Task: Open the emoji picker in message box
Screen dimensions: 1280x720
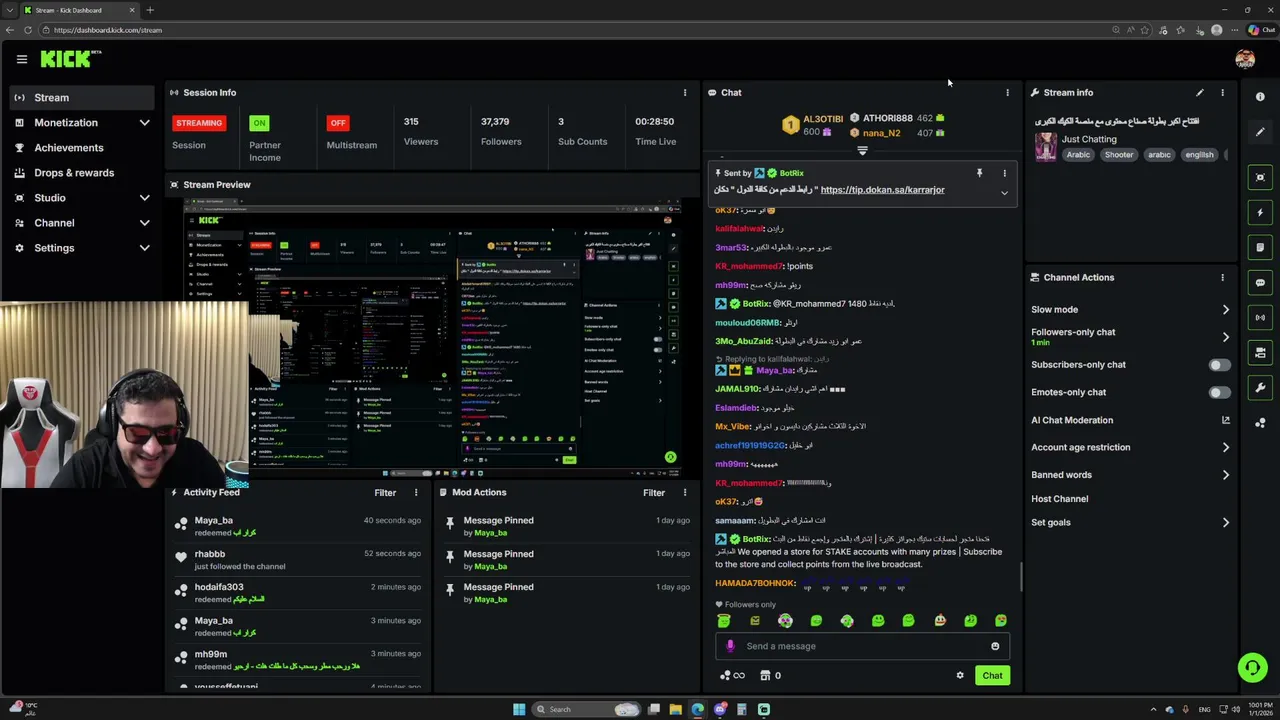Action: coord(995,646)
